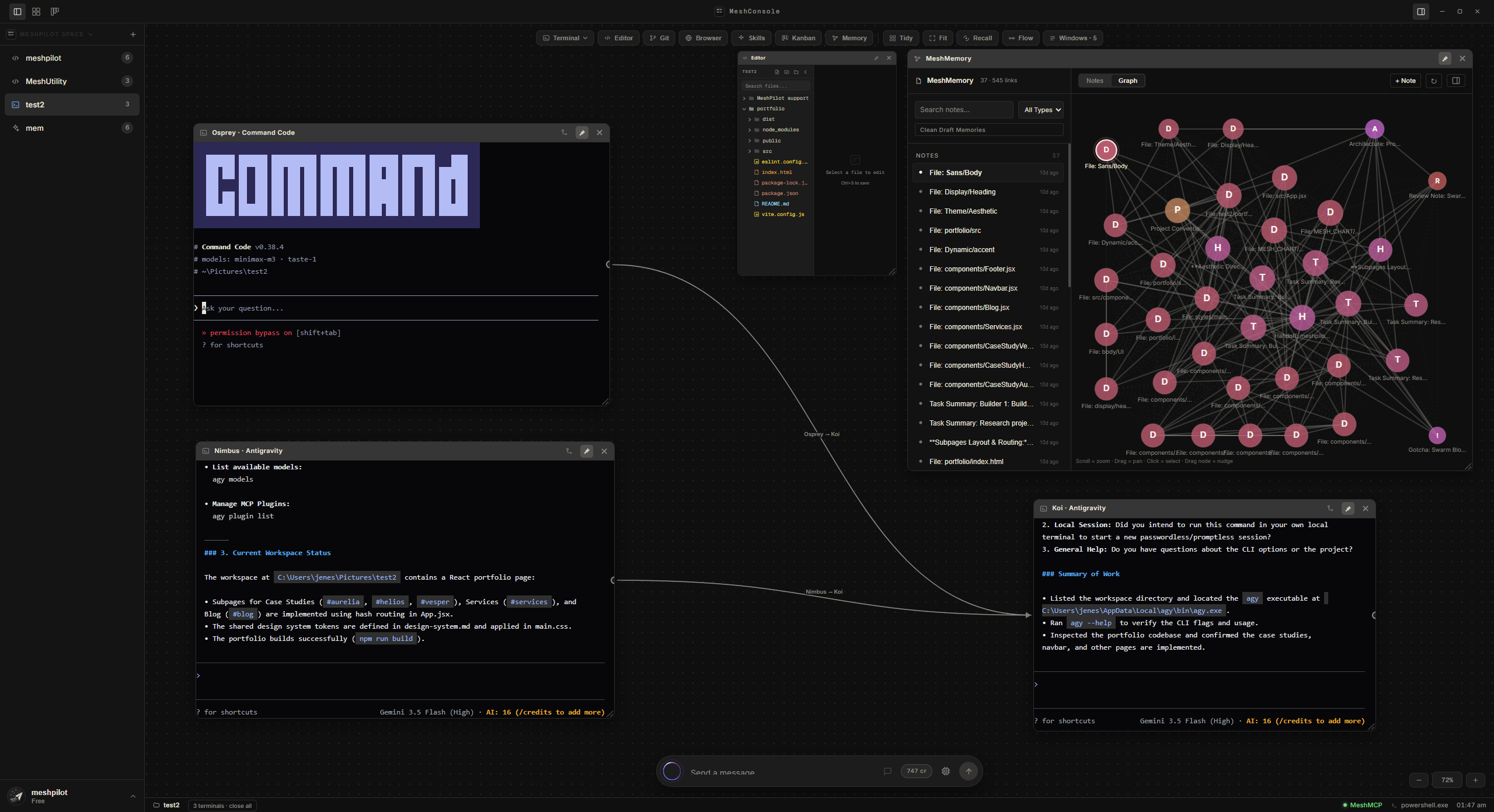Toggle the right side panel icon
1494x812 pixels.
click(1421, 11)
